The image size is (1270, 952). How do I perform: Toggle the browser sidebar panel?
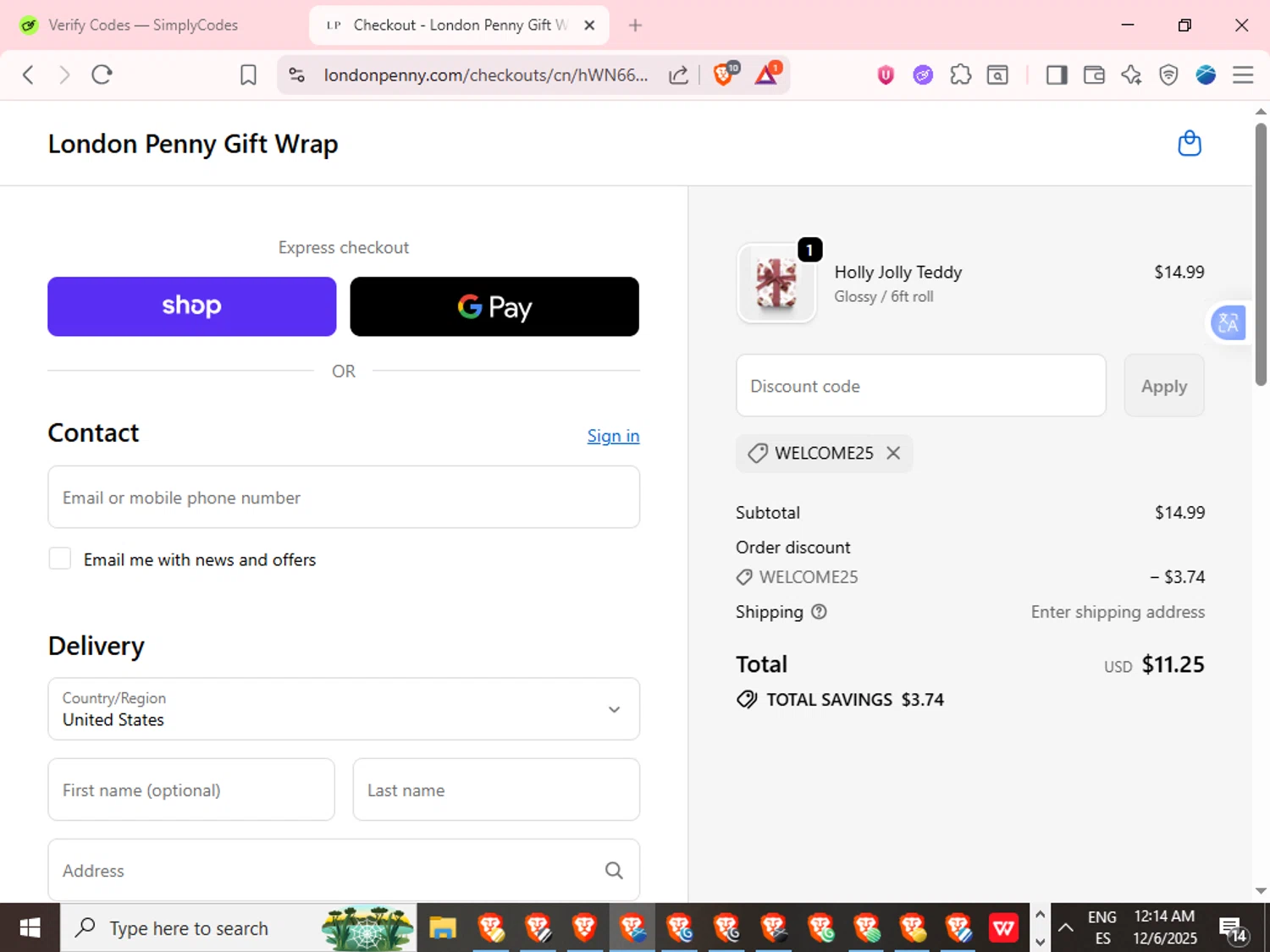coord(1056,75)
